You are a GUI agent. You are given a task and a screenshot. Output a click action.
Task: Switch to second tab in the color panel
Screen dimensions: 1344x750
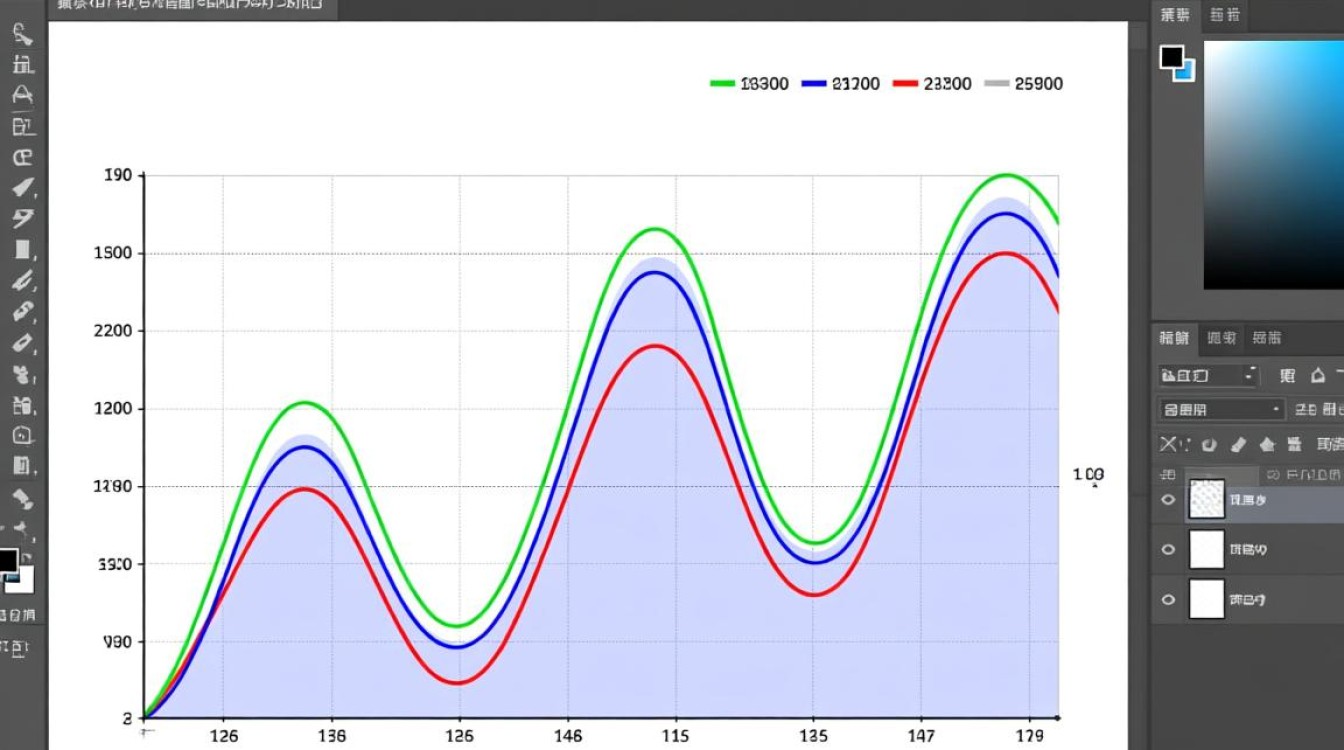pyautogui.click(x=1224, y=14)
